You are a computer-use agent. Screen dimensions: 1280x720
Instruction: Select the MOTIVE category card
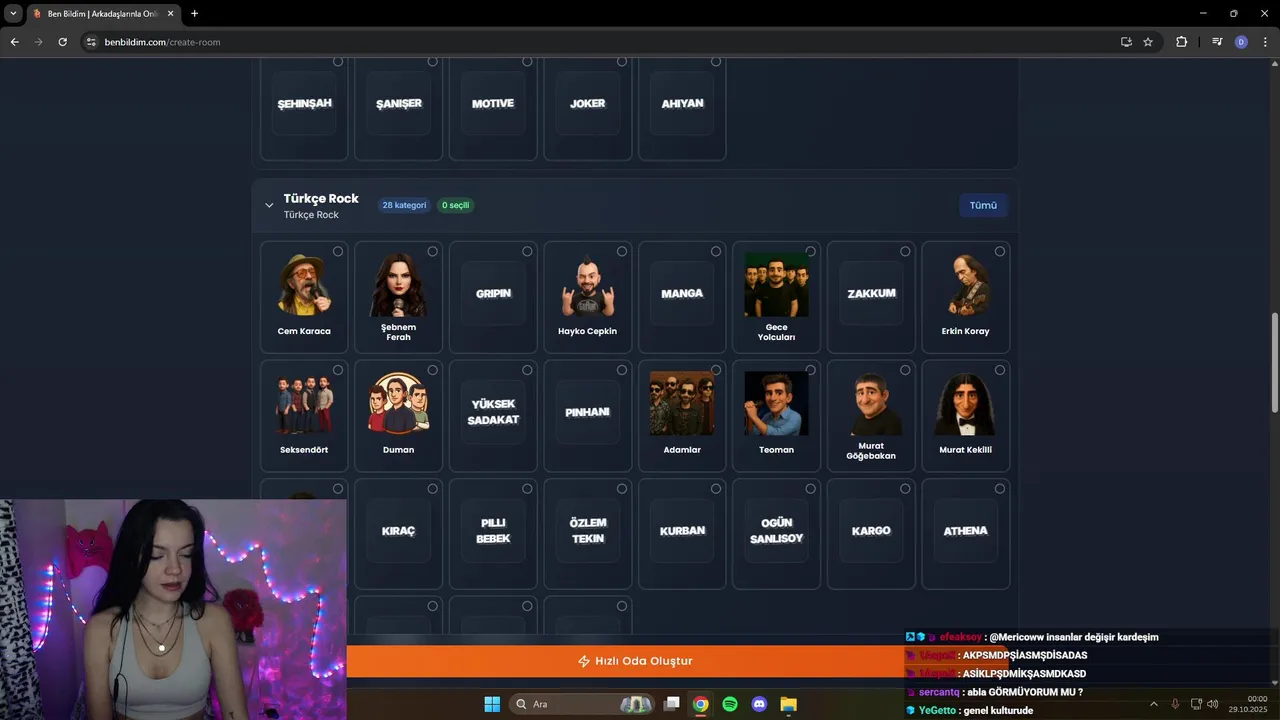click(x=493, y=106)
